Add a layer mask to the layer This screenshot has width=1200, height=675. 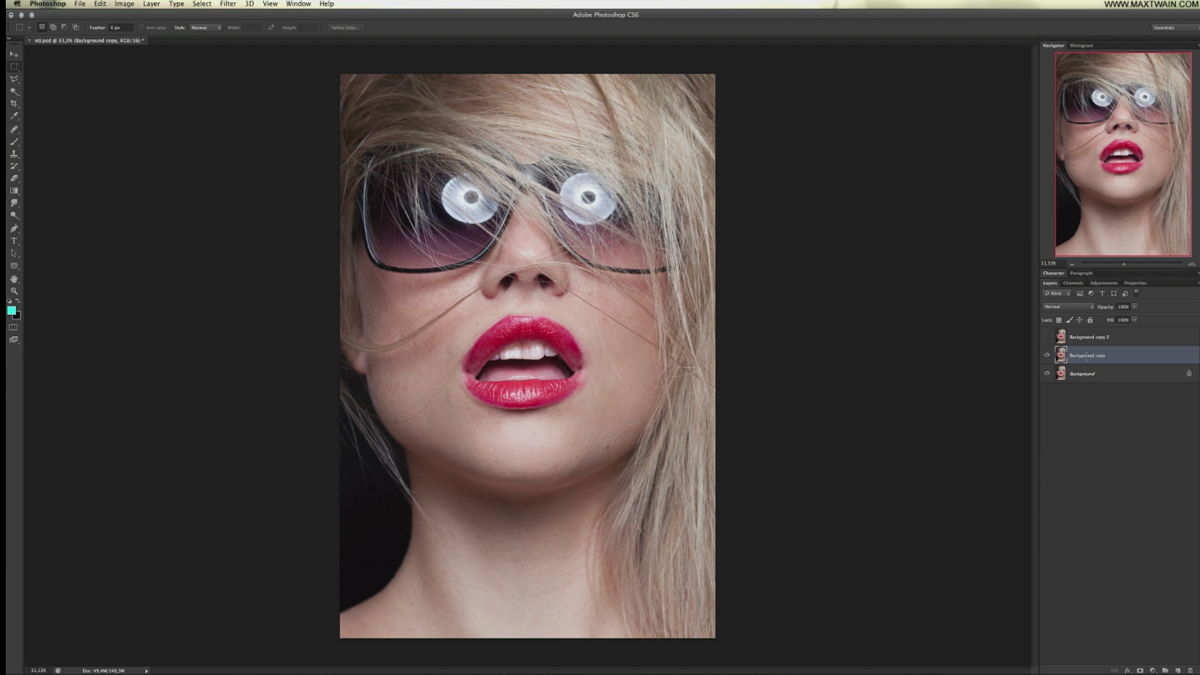click(x=1139, y=670)
